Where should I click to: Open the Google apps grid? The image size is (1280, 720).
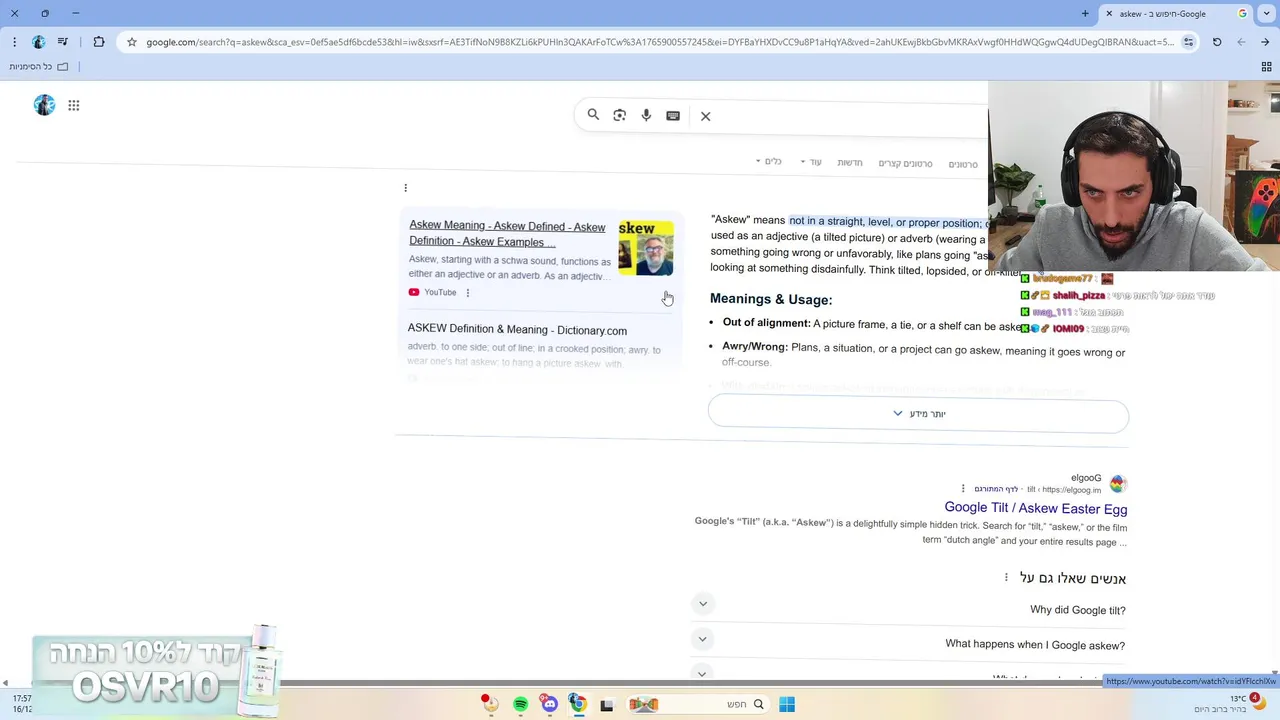(74, 105)
